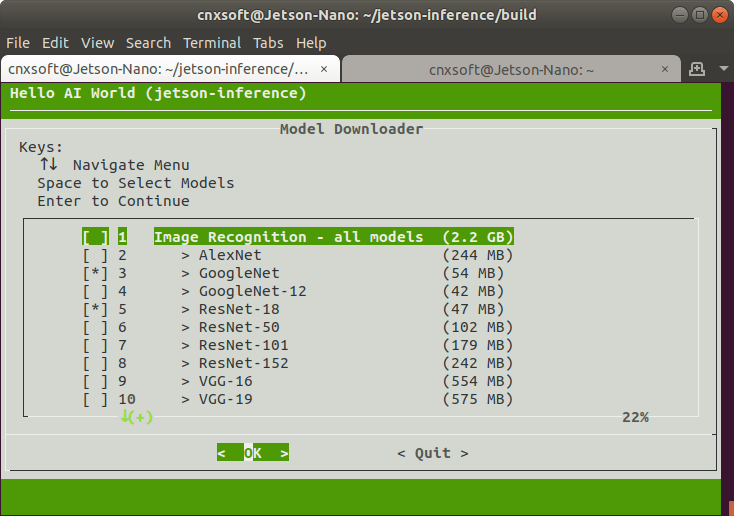Open the File menu
This screenshot has height=516, width=734.
click(x=18, y=43)
